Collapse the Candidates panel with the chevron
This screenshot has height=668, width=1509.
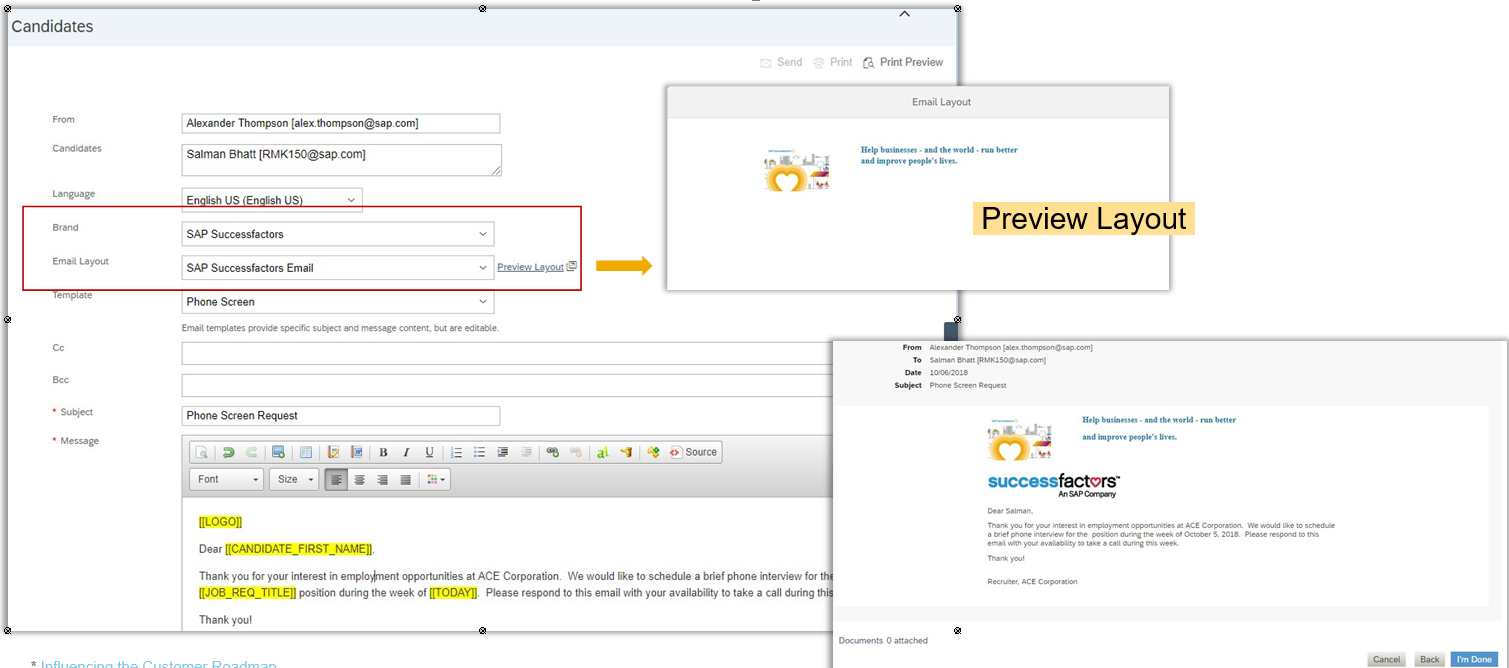click(x=904, y=14)
